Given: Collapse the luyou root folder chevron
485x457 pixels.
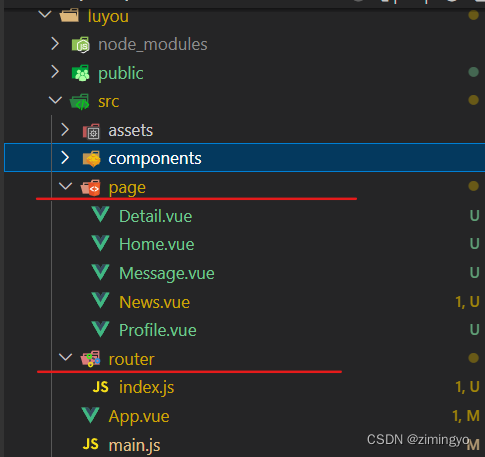Looking at the screenshot, I should coord(45,14).
